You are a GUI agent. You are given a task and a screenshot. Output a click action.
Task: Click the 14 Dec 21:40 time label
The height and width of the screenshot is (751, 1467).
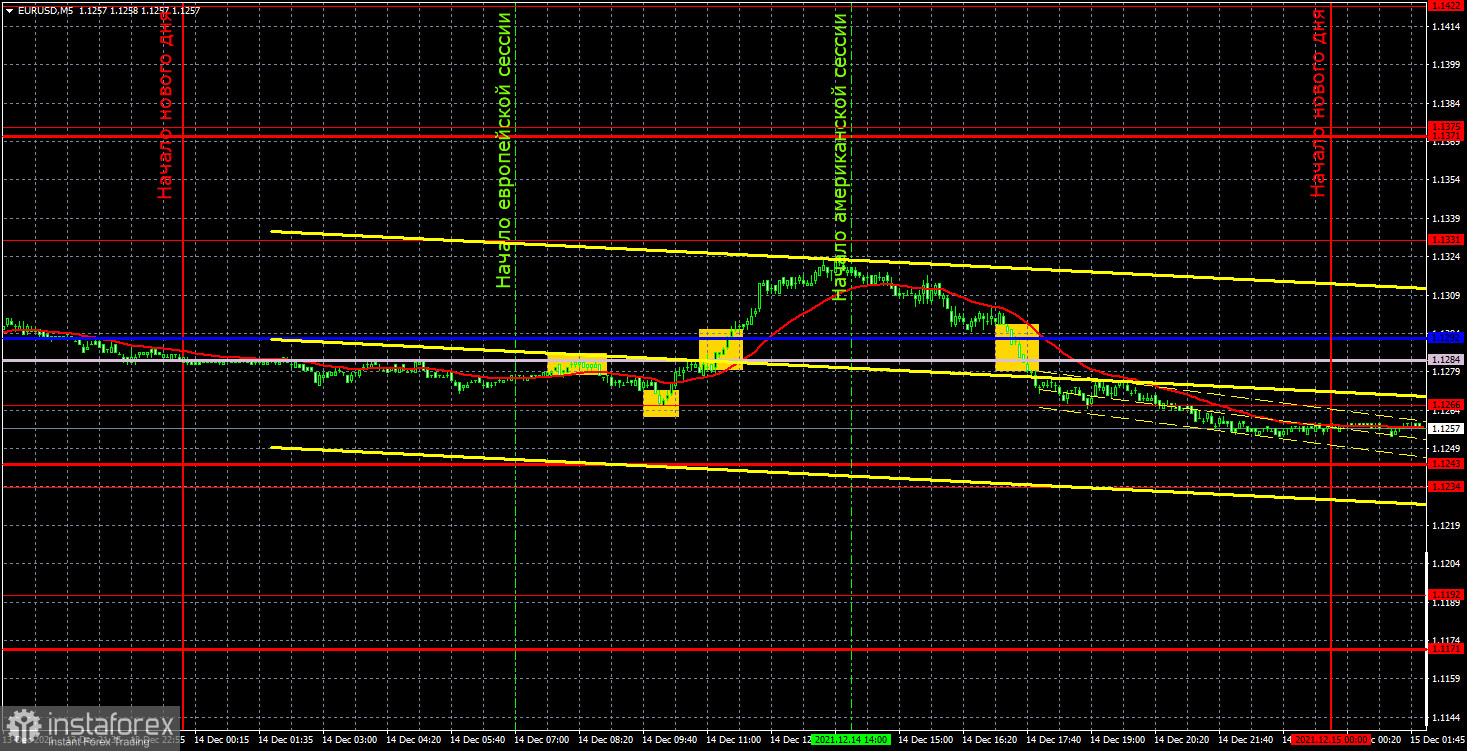click(x=1247, y=740)
